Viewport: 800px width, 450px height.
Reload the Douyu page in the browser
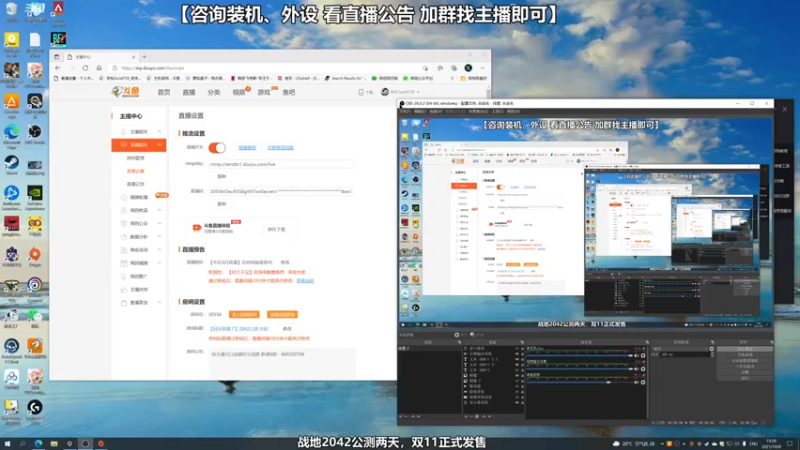click(x=85, y=68)
